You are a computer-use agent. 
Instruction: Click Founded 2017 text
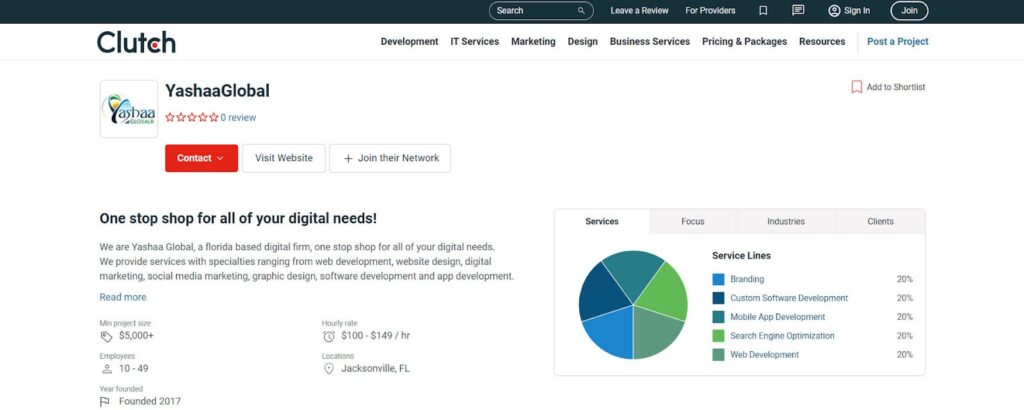point(150,401)
